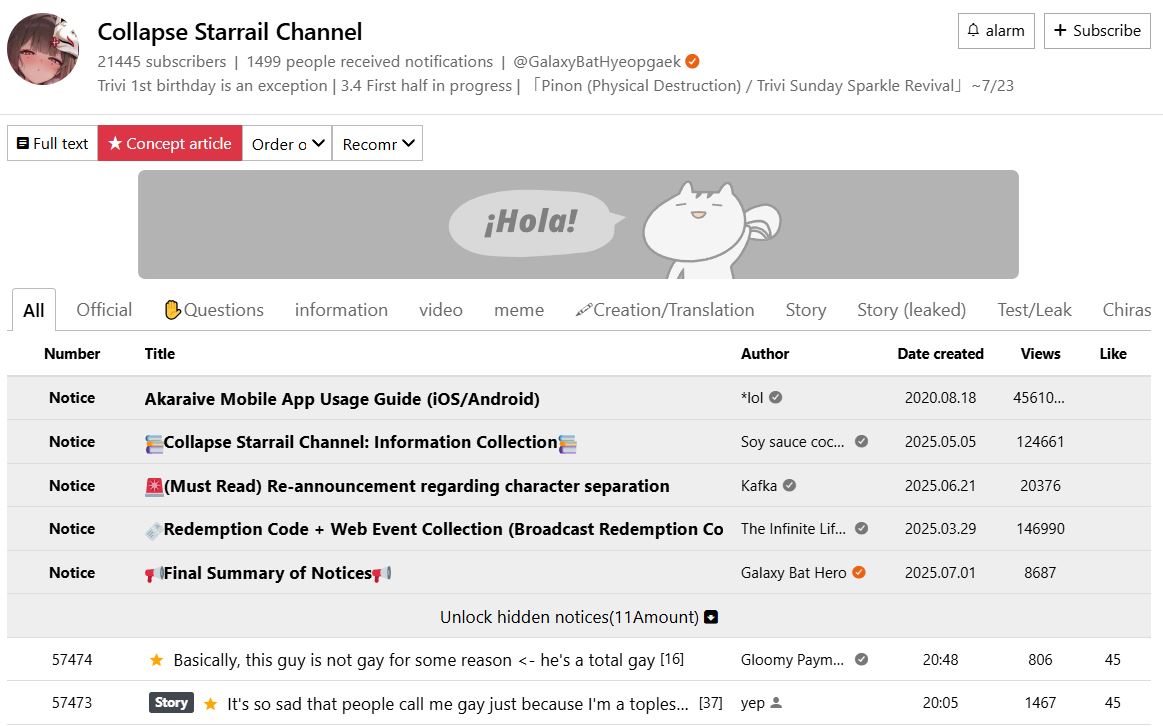Click the Date created column header
This screenshot has width=1163, height=726.
(940, 354)
